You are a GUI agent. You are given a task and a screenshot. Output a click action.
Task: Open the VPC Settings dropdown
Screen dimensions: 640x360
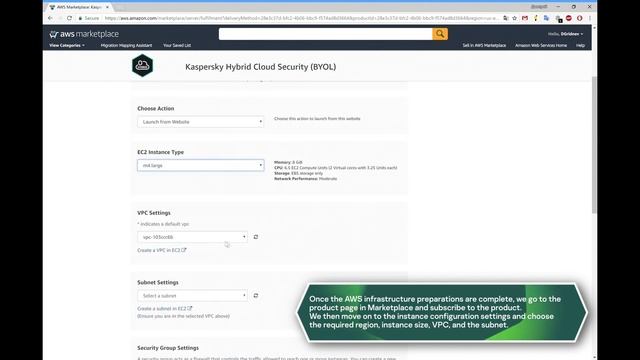coord(192,237)
